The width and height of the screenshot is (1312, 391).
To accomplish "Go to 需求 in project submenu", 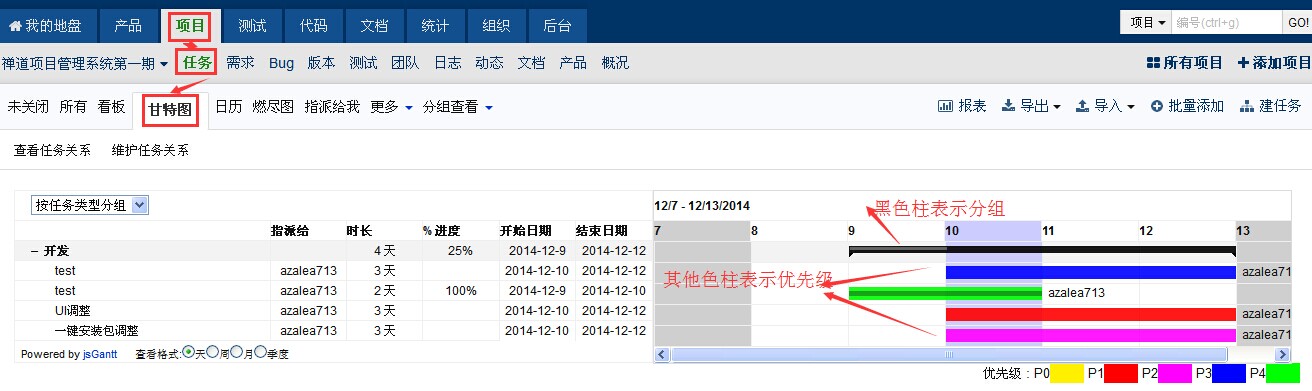I will 240,63.
